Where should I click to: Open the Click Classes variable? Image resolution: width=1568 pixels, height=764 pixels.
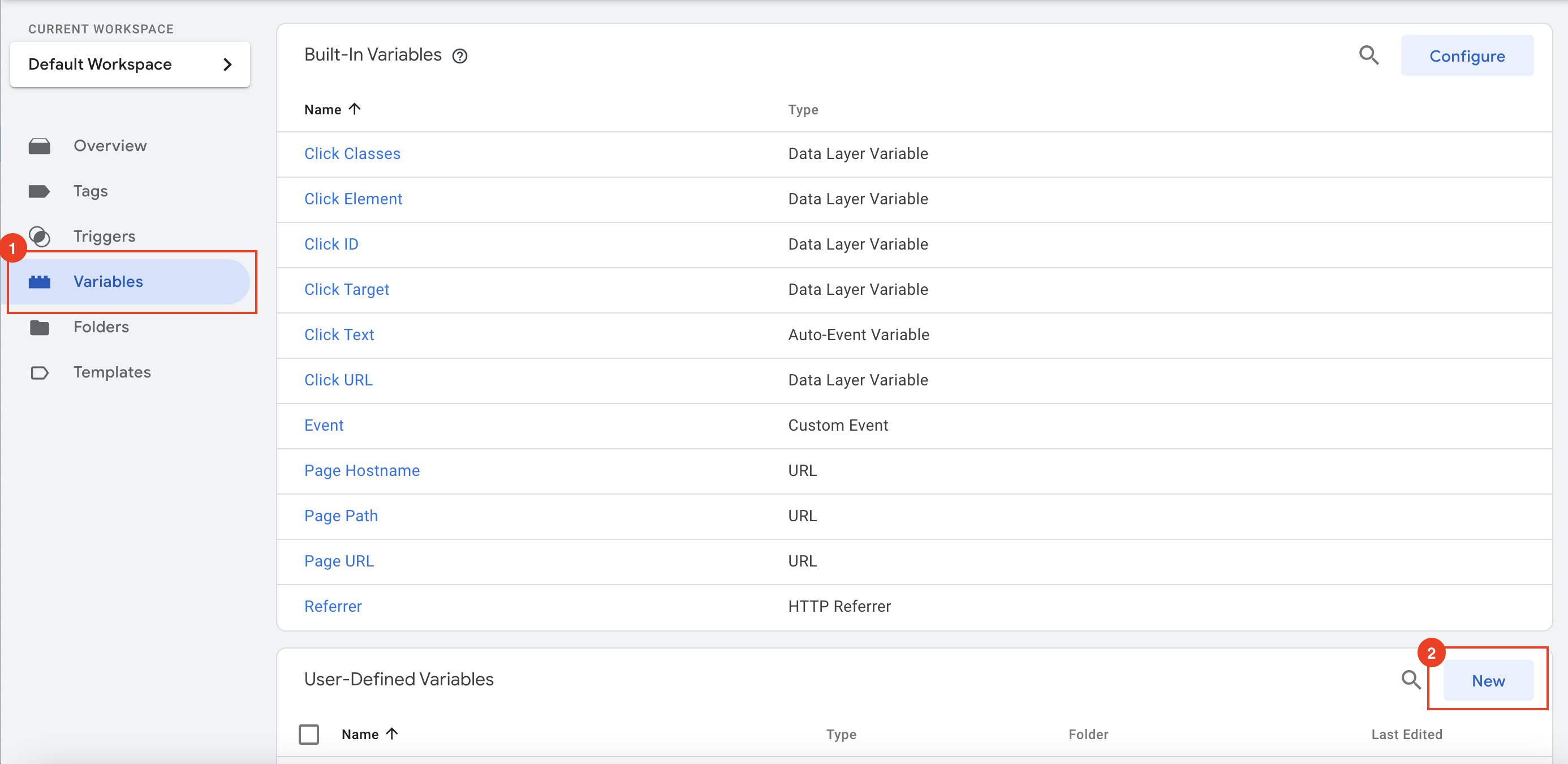[x=352, y=153]
